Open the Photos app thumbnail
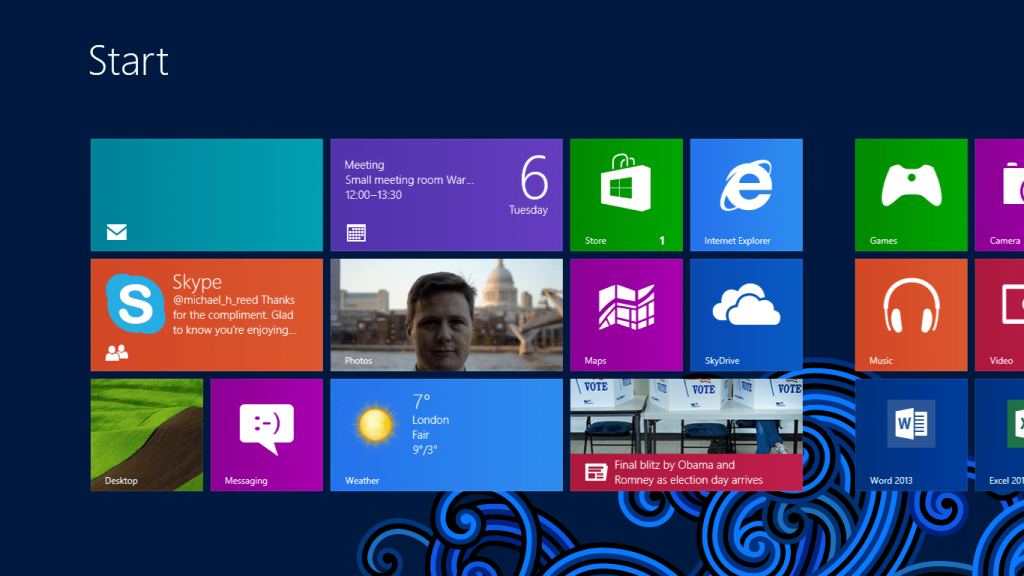Viewport: 1024px width, 576px height. 446,315
